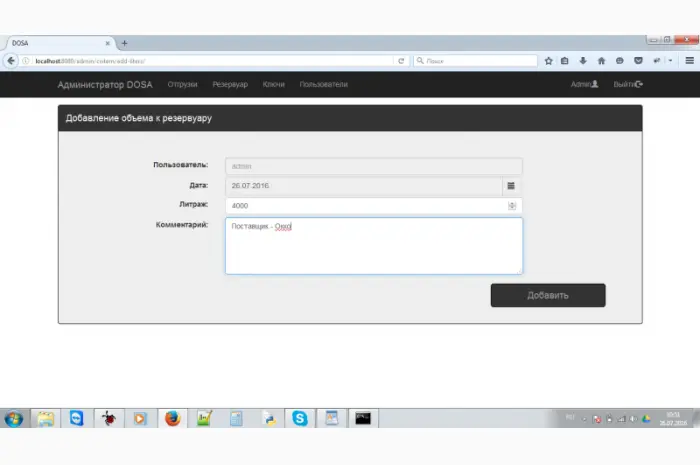Open the Pocket icon in the toolbar

coord(638,61)
